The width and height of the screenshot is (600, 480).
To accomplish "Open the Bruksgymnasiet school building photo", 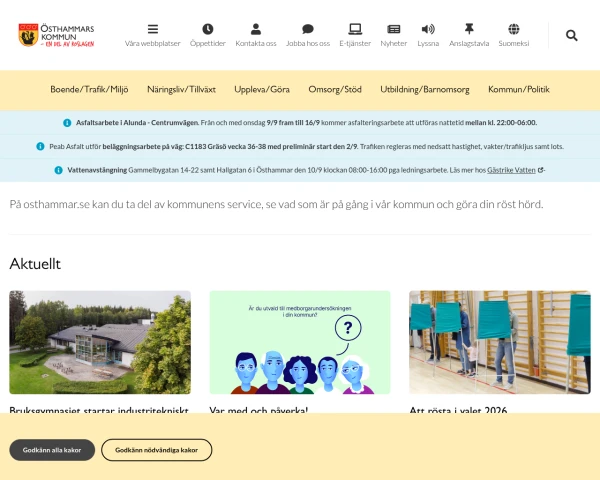I will coord(100,342).
